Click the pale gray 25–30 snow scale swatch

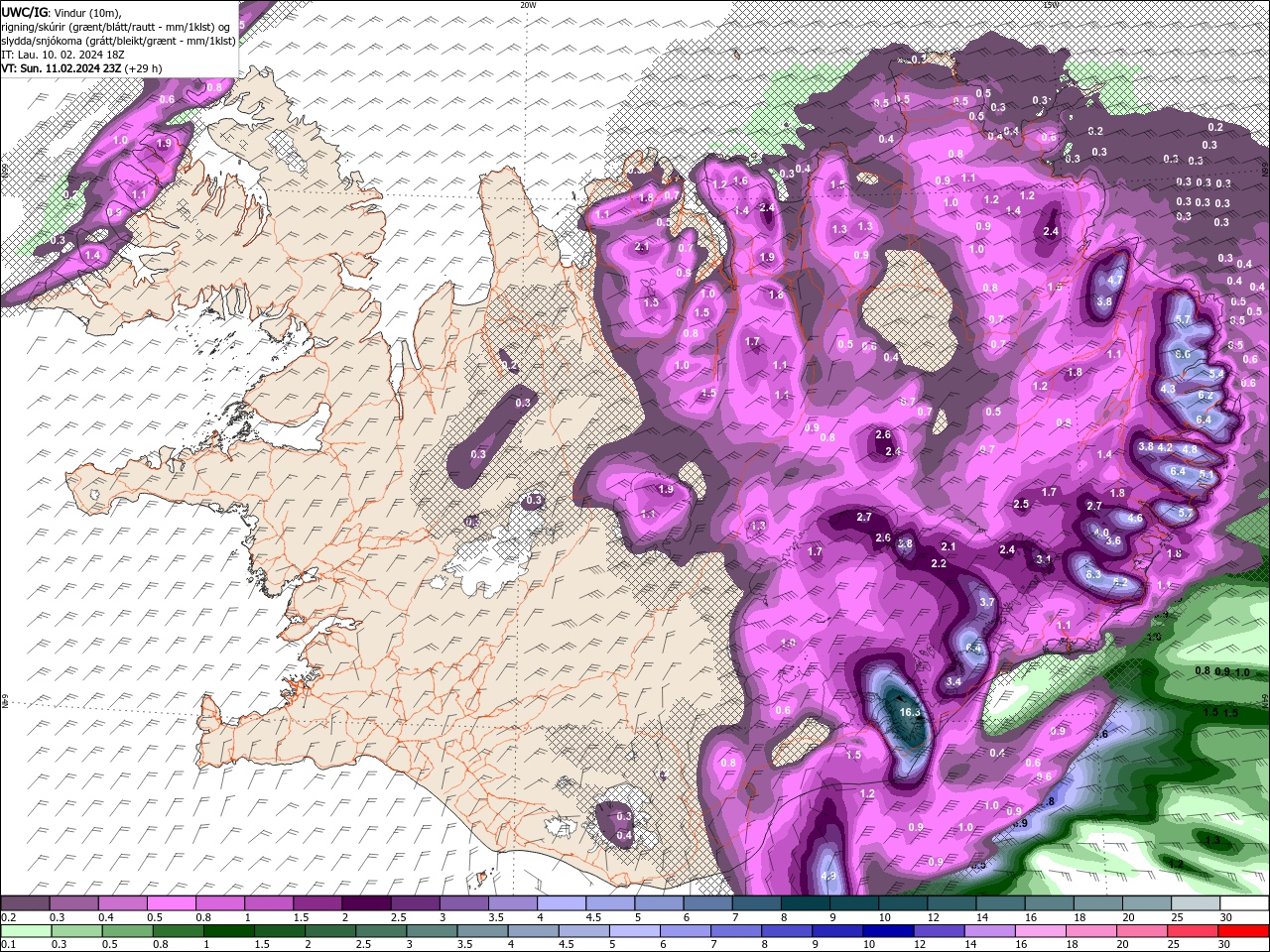(1196, 903)
